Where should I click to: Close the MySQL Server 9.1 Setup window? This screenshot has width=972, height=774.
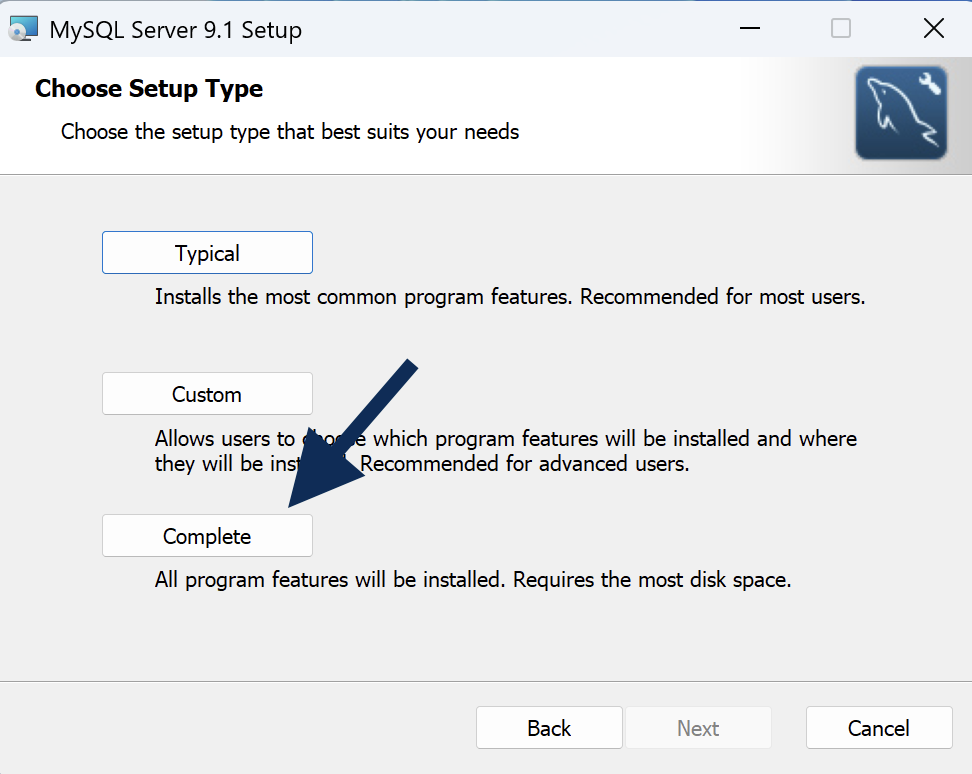tap(934, 29)
